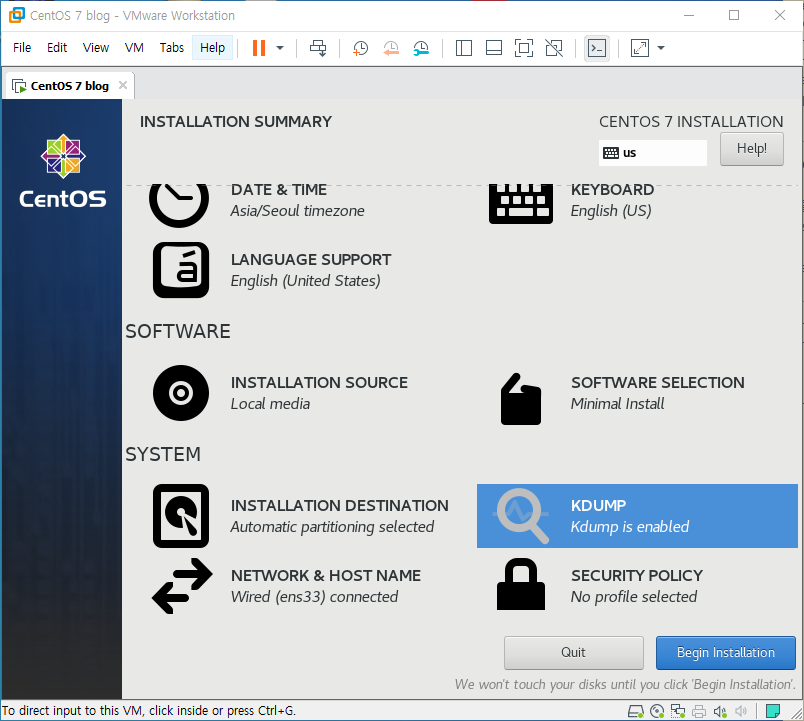Enter full screen mode from the toolbar

524,48
